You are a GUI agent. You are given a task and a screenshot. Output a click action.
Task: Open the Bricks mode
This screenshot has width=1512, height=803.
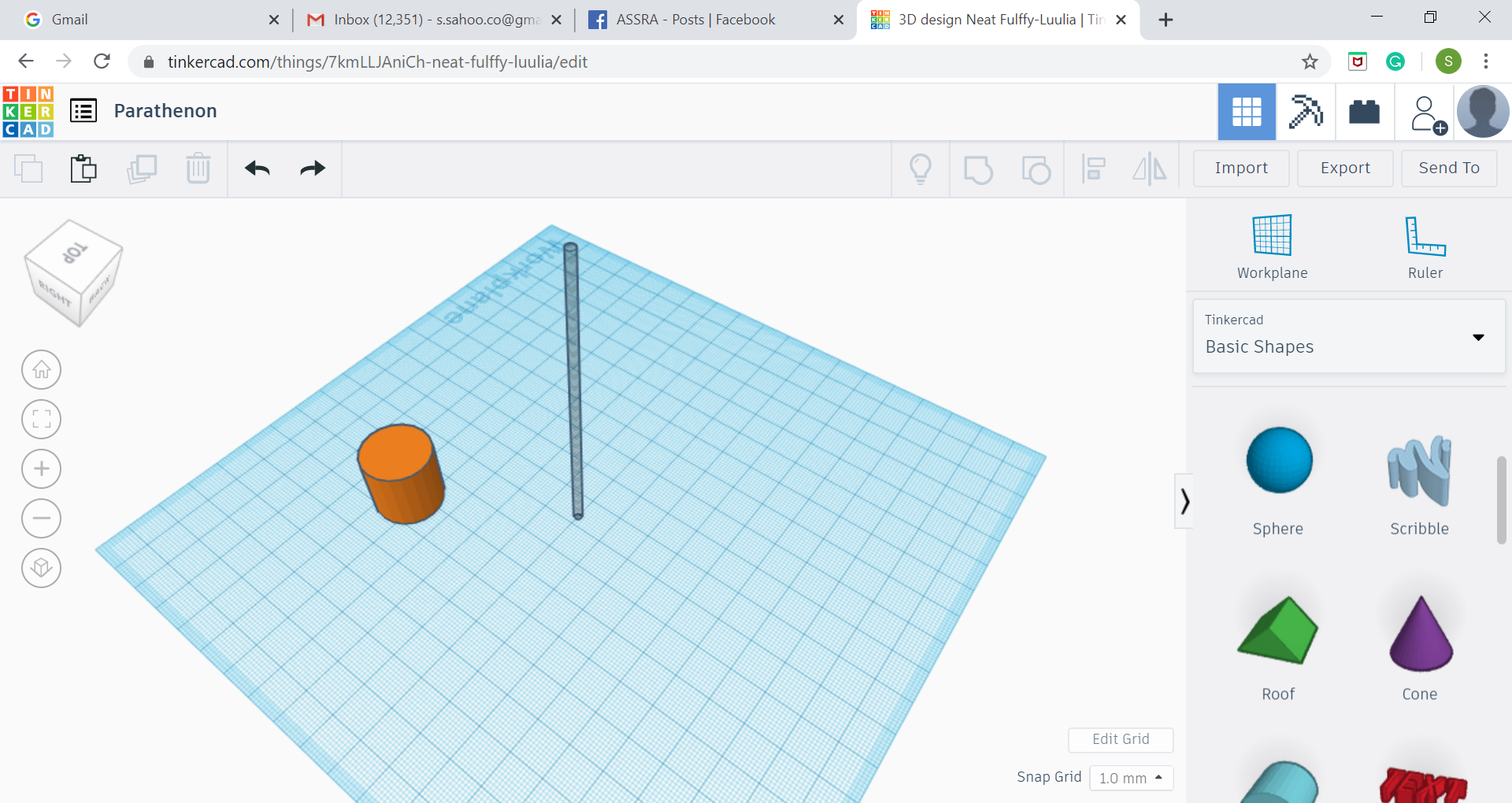click(1364, 112)
